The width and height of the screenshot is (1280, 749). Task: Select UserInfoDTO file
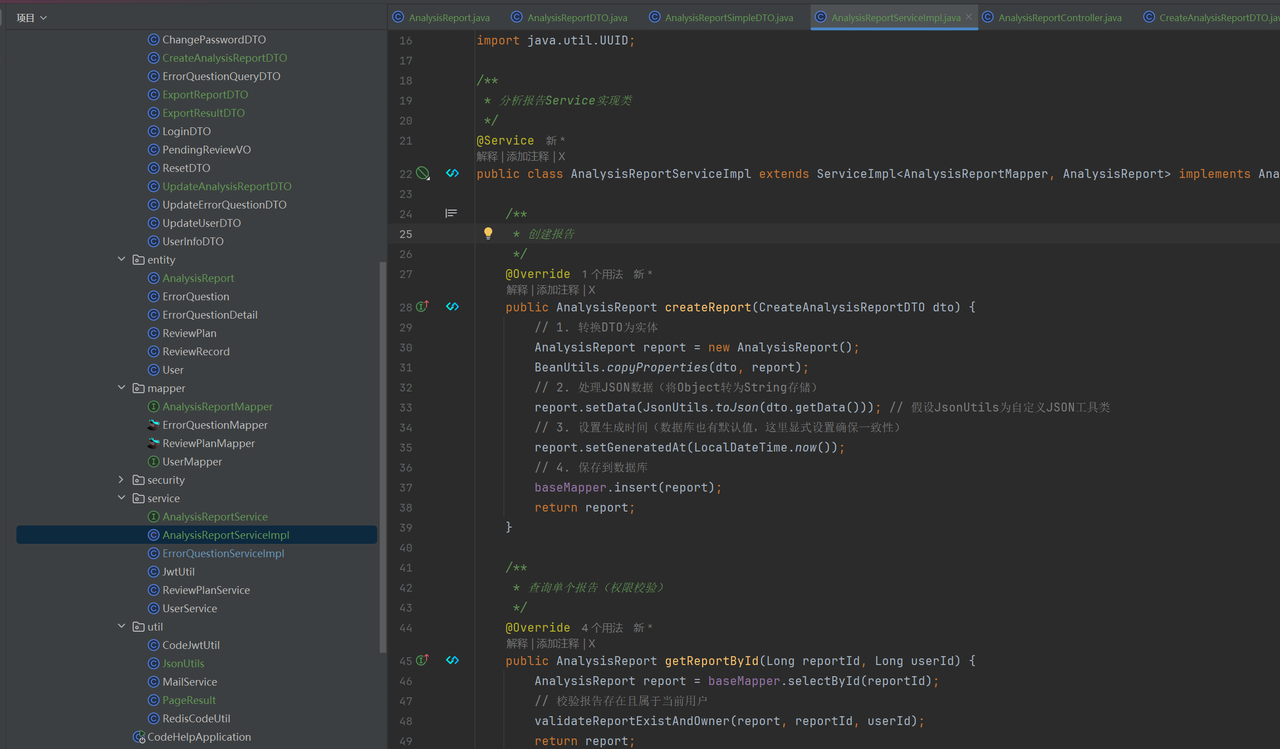193,241
